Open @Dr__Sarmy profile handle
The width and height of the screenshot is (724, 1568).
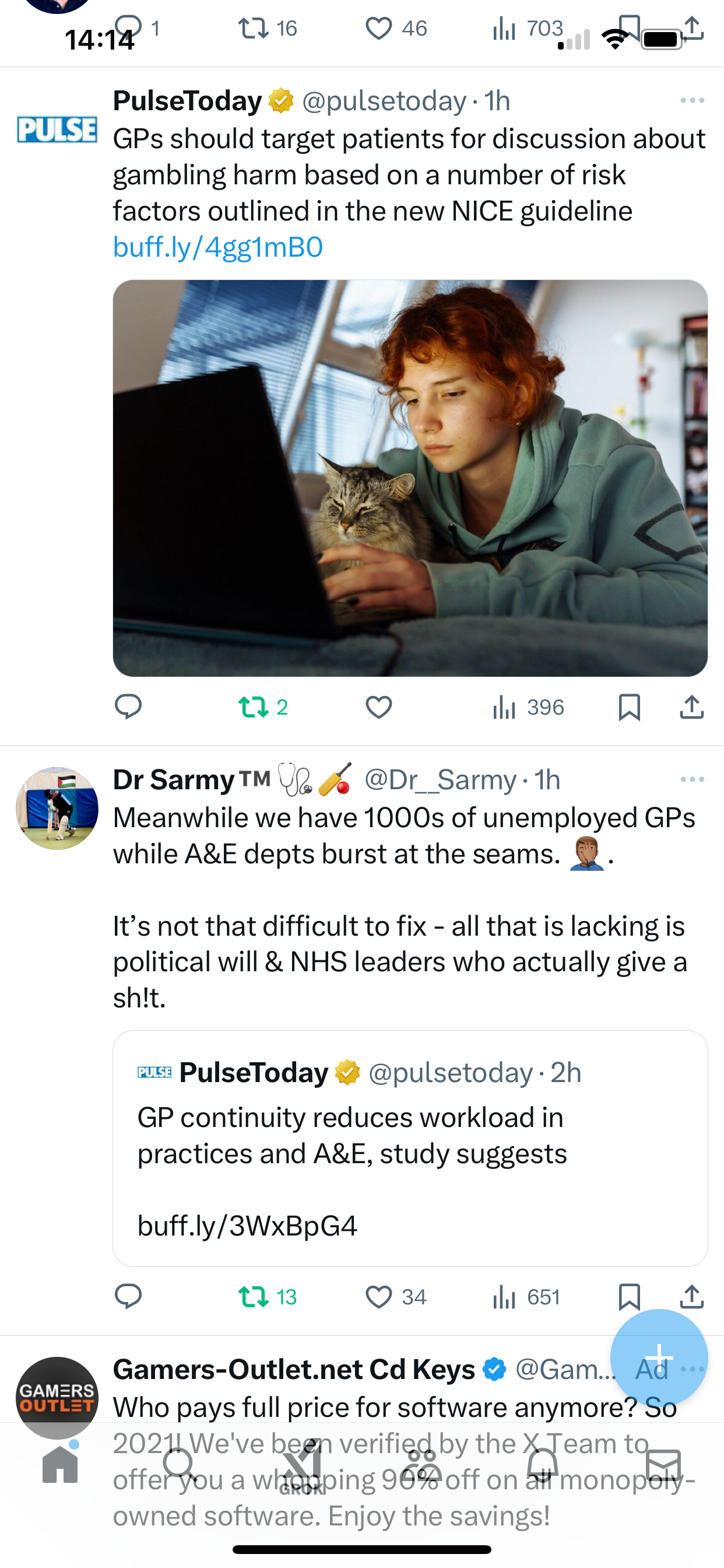pos(441,780)
